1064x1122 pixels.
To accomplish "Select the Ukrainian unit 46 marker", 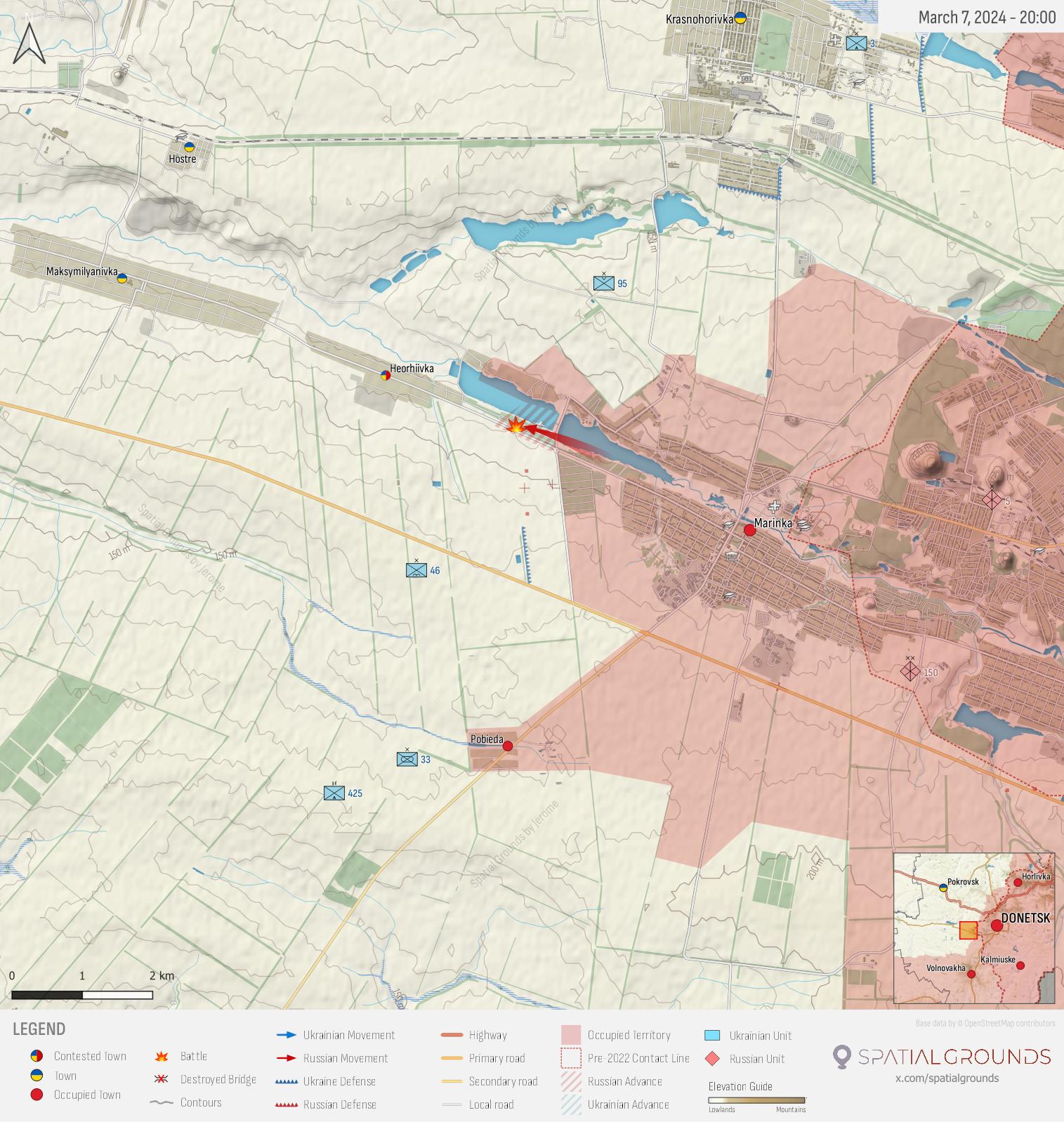I will tap(416, 570).
